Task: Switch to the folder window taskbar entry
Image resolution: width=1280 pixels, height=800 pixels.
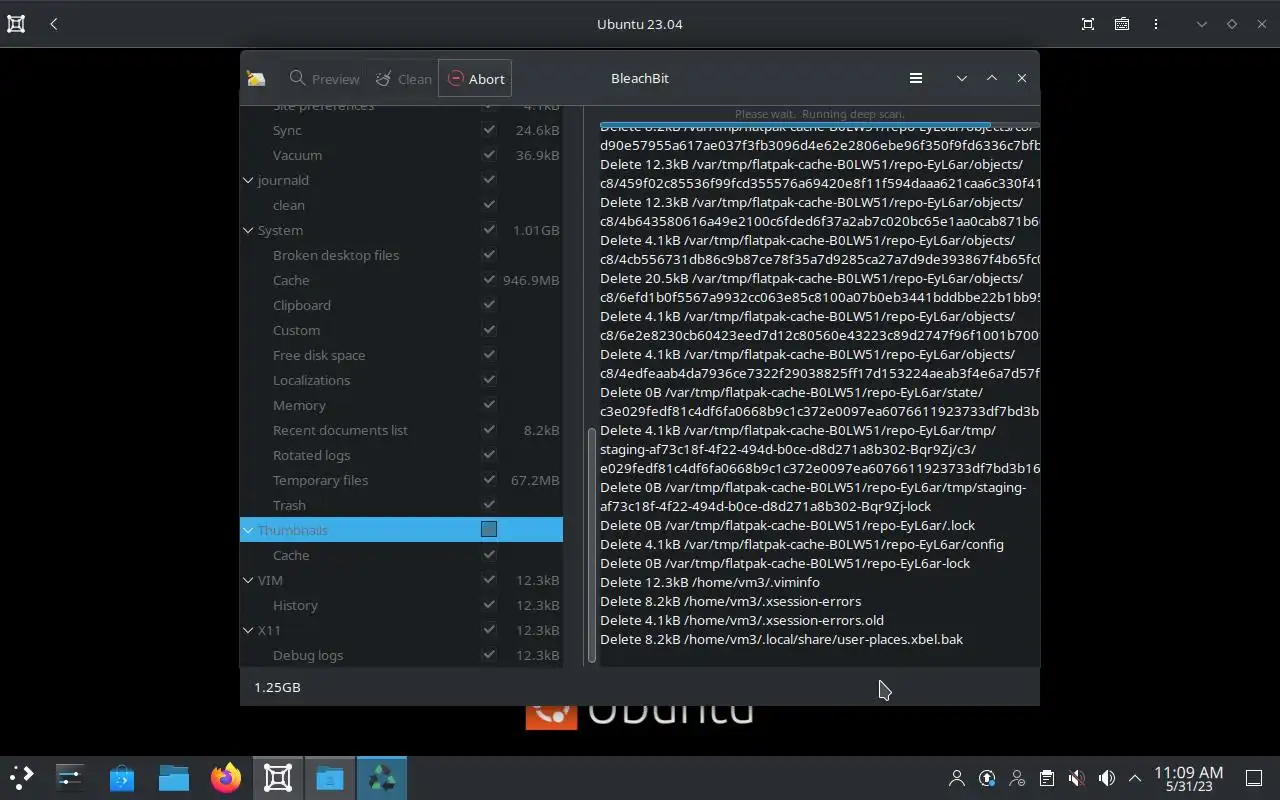Action: pos(330,778)
